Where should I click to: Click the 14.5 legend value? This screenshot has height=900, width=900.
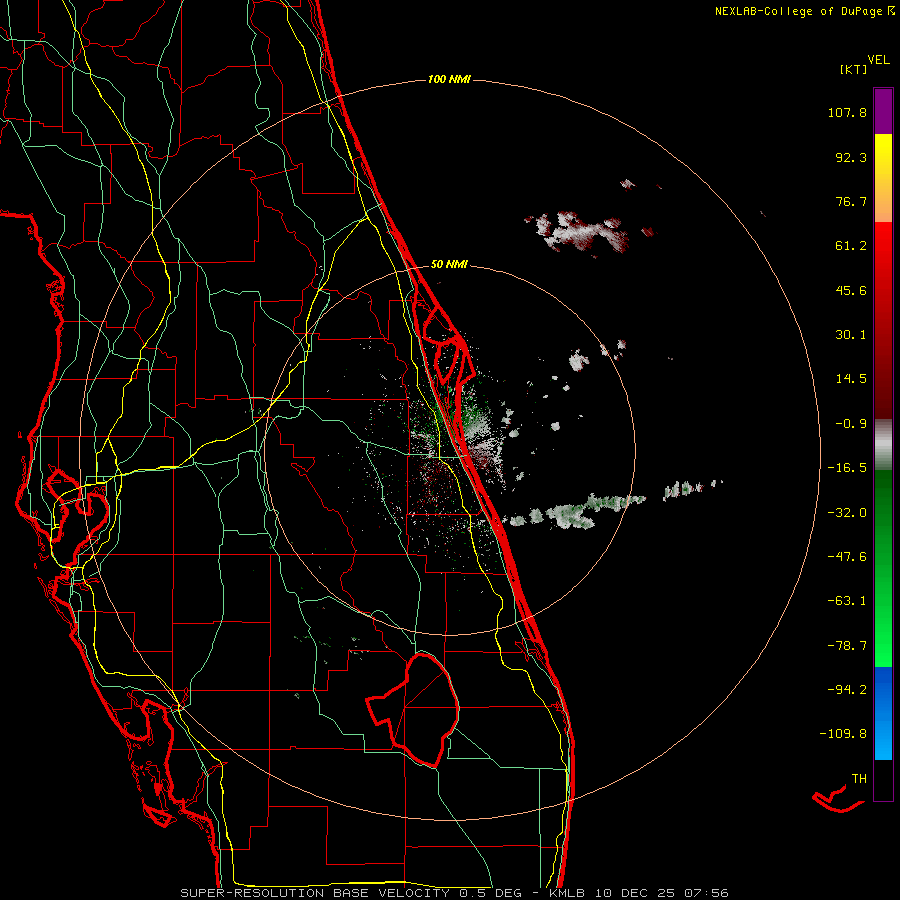point(851,379)
